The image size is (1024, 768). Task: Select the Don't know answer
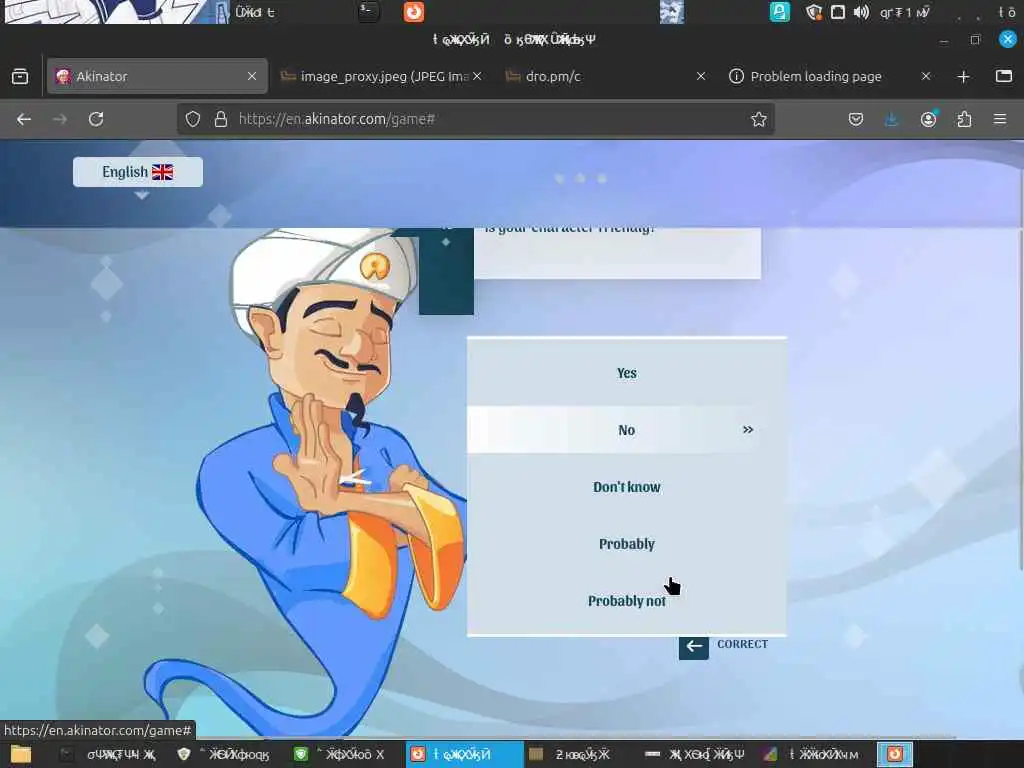tap(626, 487)
